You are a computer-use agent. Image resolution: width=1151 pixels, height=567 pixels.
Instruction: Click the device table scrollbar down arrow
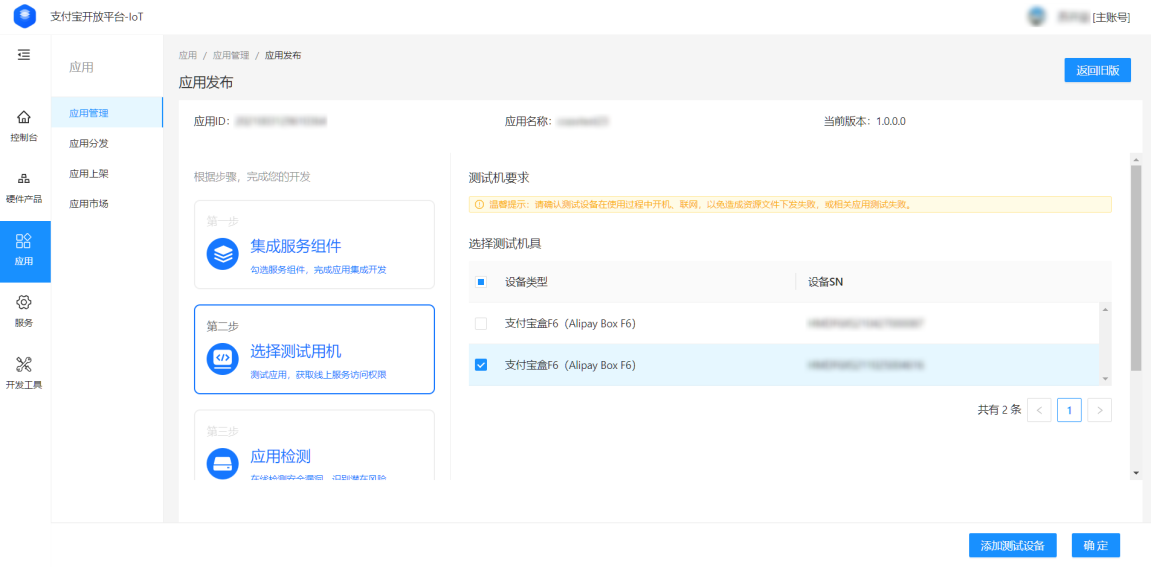1105,379
